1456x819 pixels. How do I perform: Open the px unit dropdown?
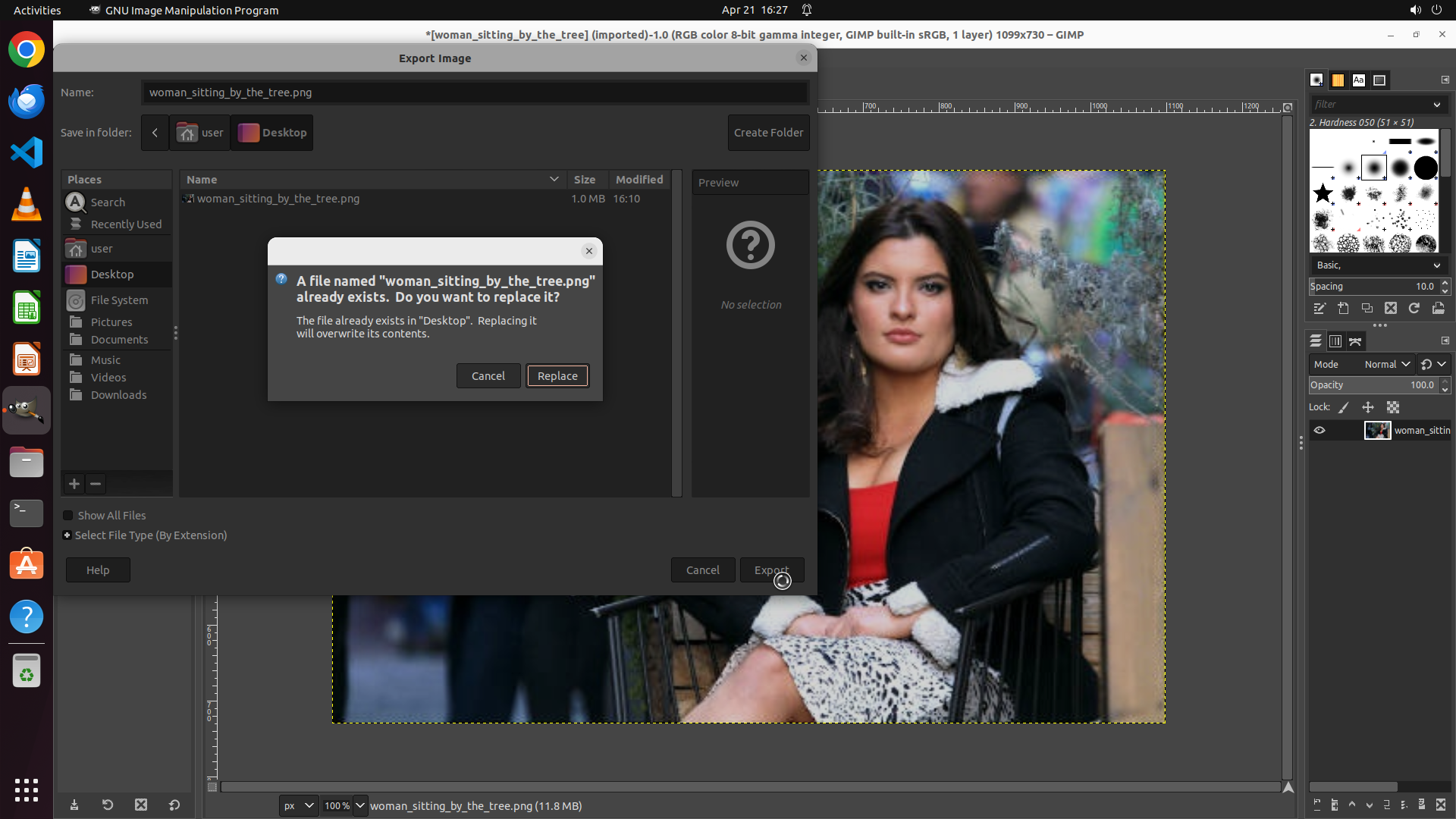click(299, 805)
